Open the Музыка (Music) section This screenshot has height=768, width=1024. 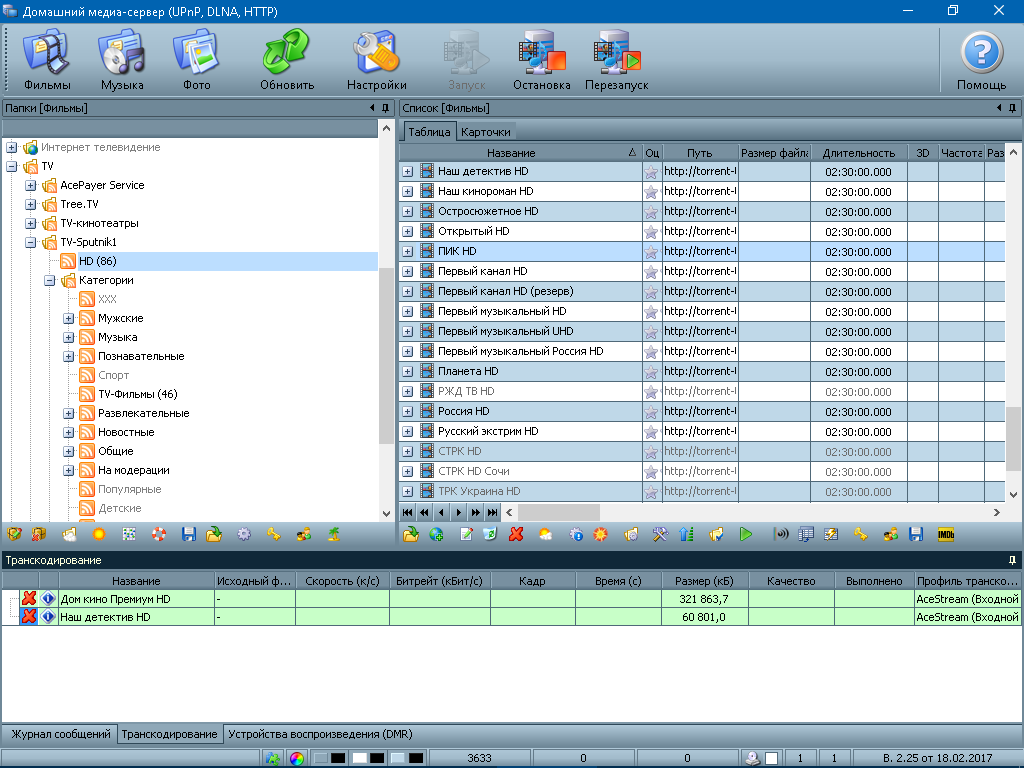click(x=122, y=59)
